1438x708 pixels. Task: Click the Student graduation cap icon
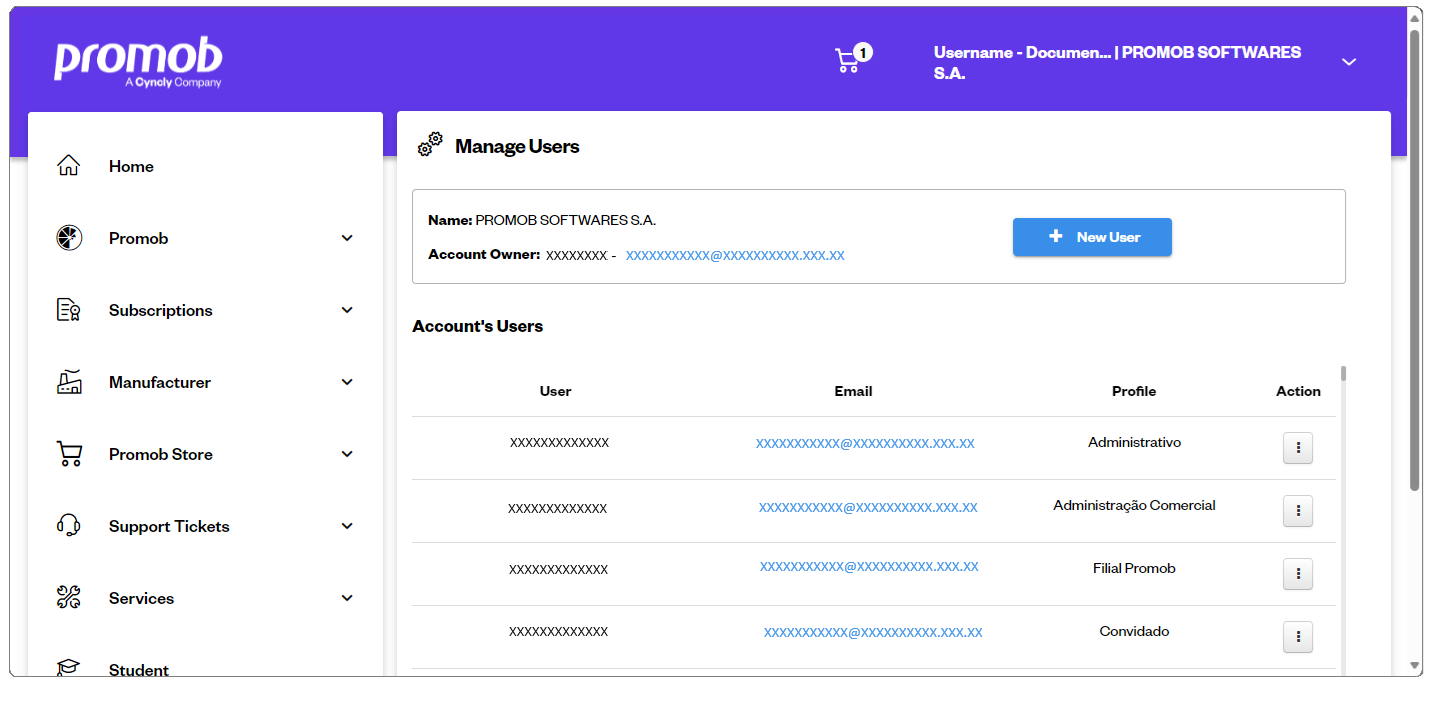click(x=69, y=668)
